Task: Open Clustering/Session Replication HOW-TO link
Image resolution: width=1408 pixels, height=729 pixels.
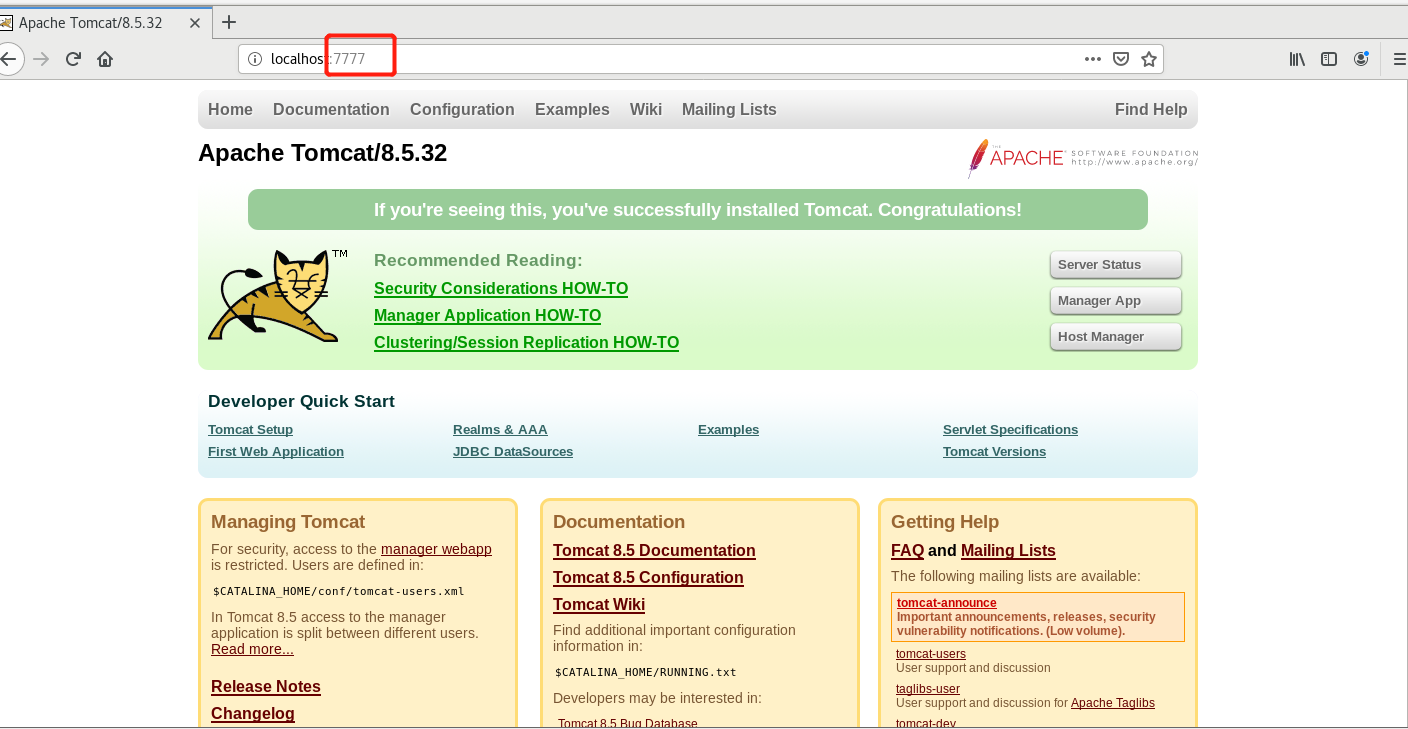Action: tap(526, 343)
